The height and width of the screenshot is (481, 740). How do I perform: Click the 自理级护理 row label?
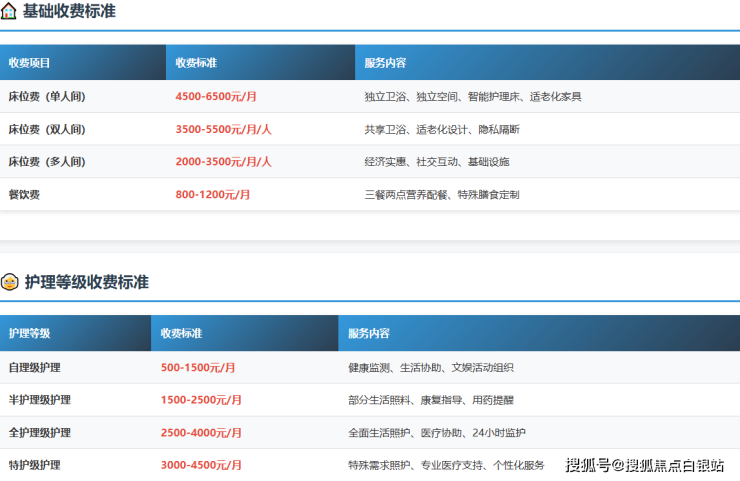34,368
